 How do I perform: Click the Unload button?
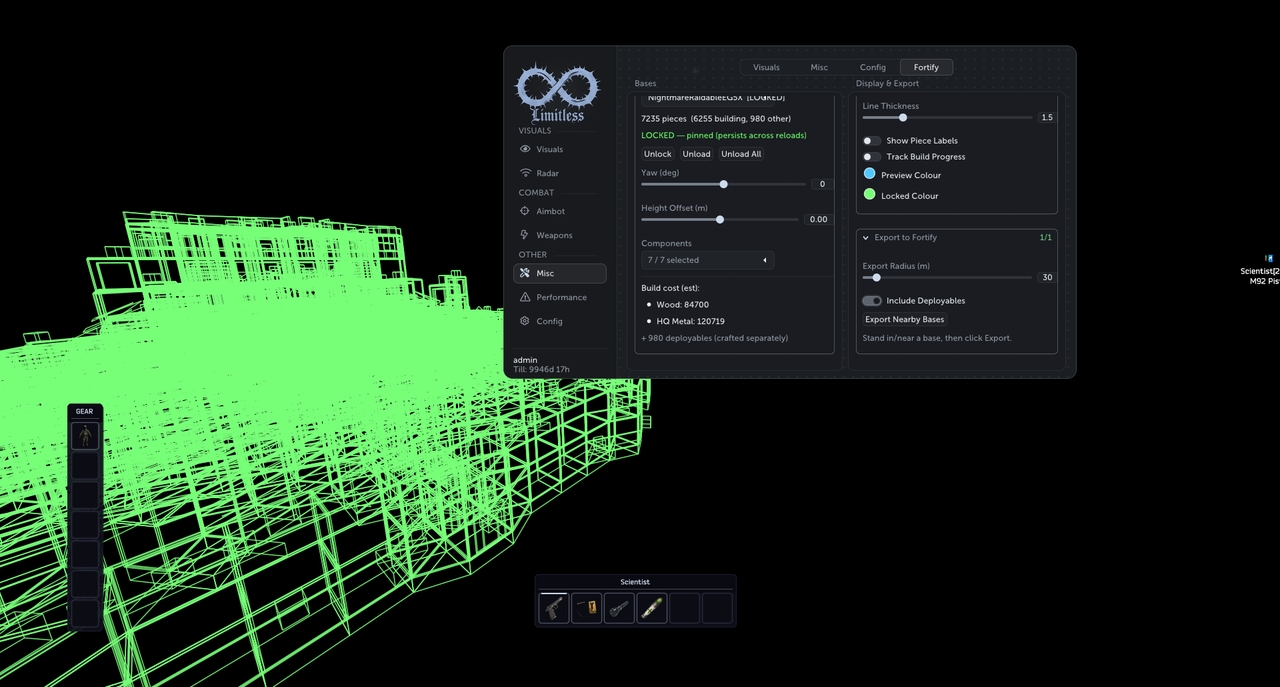click(696, 154)
